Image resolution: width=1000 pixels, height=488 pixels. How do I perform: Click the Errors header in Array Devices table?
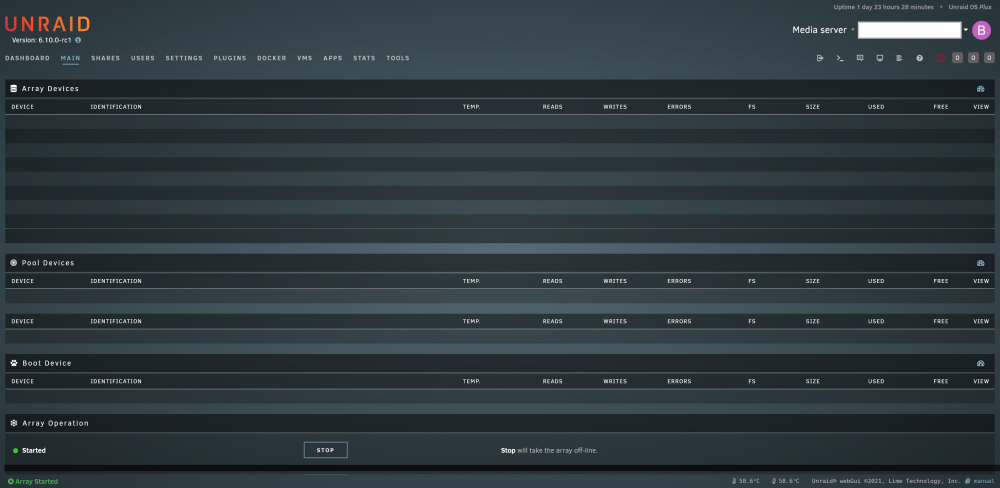679,107
